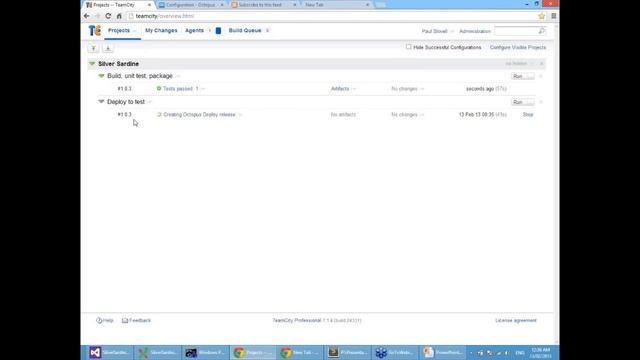Switch to Configuration - Octopus browser tab
This screenshot has height=360, width=640.
[x=191, y=5]
